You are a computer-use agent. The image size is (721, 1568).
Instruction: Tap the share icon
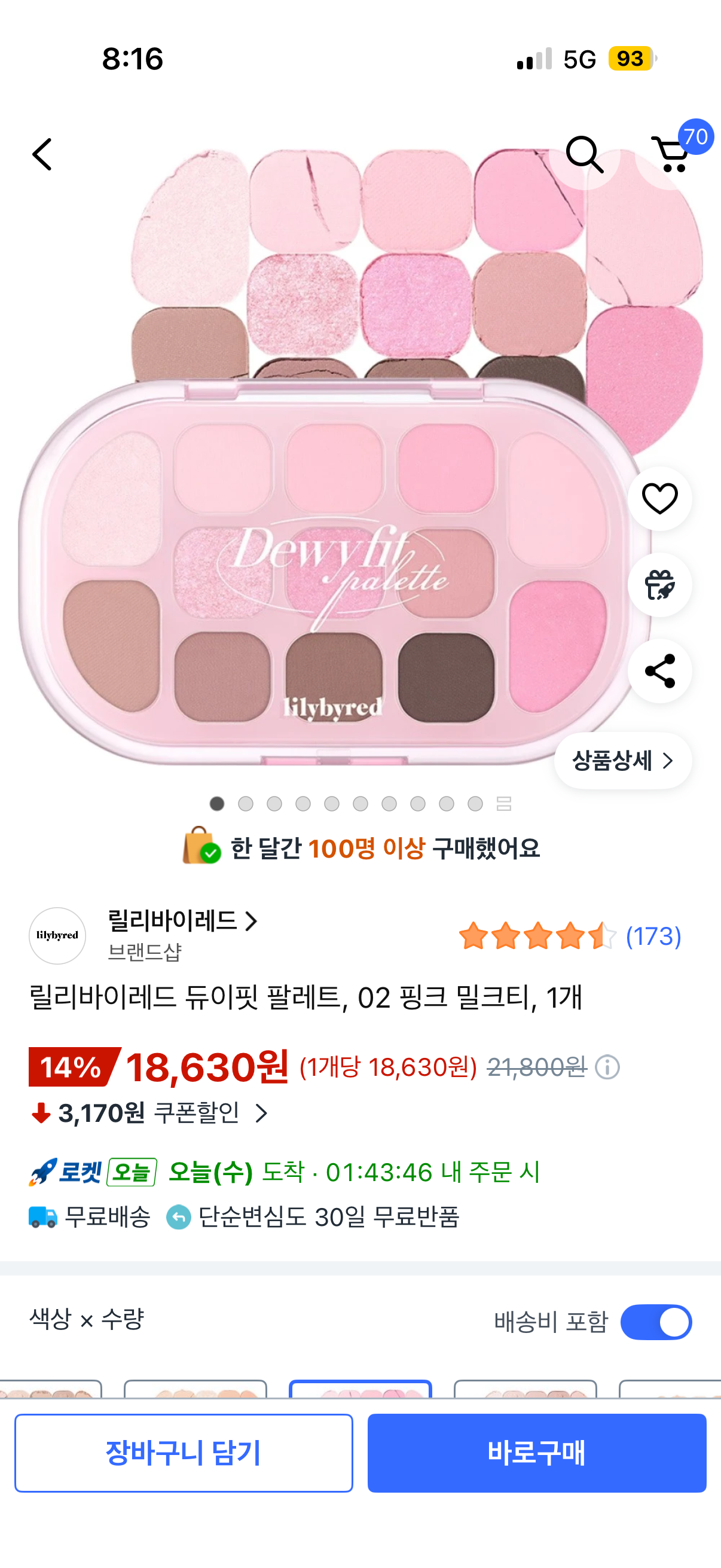(x=659, y=671)
